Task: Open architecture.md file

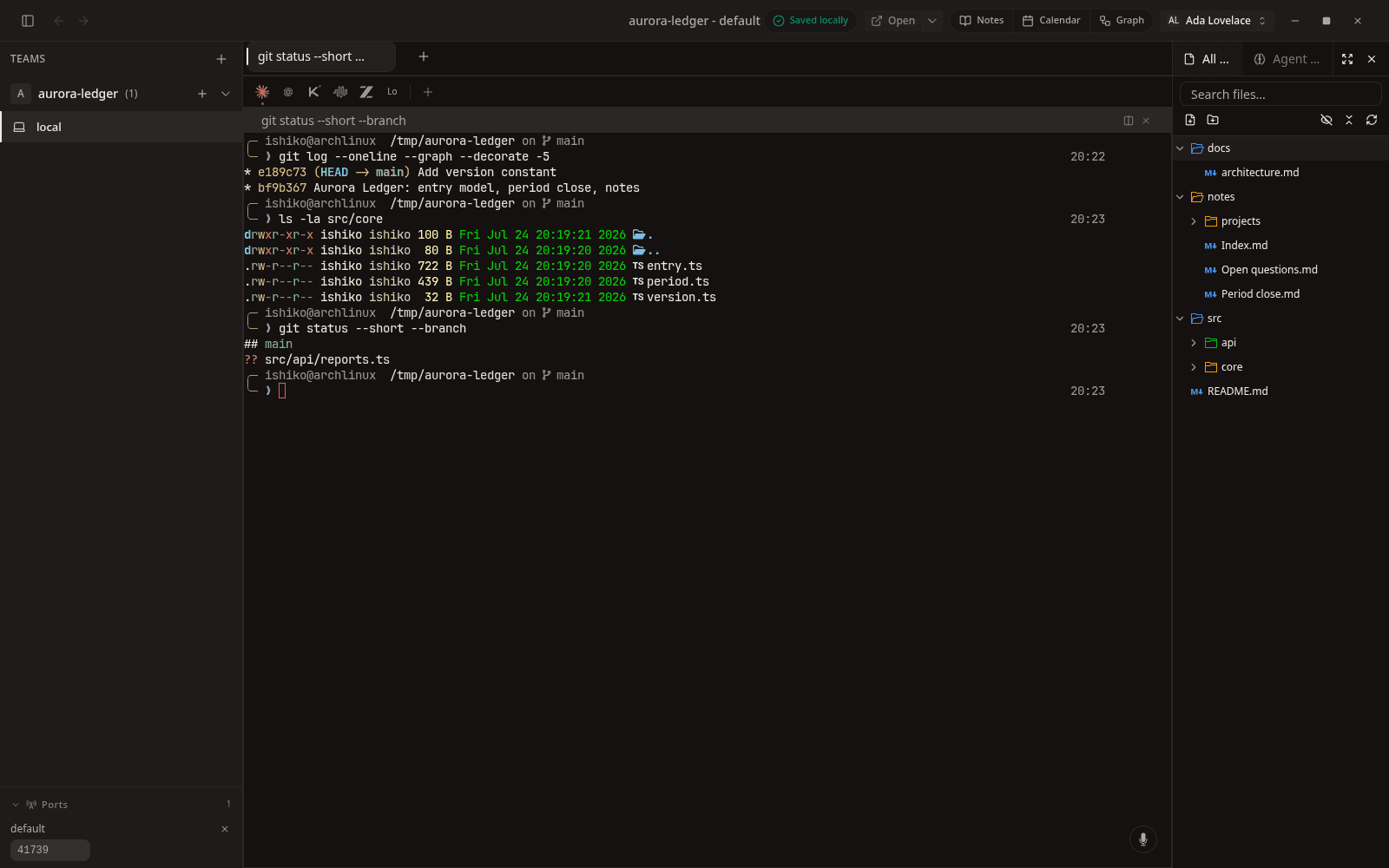Action: point(1280,173)
